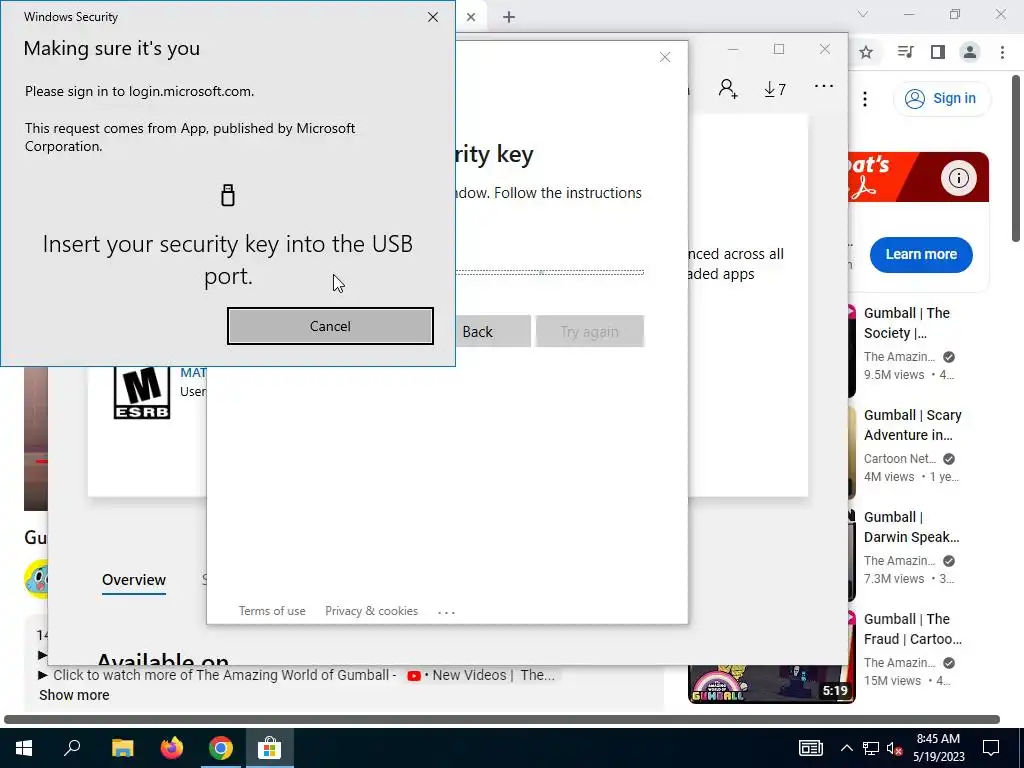Click Chrome vertical scrollbar
The width and height of the screenshot is (1024, 768).
point(1017,160)
